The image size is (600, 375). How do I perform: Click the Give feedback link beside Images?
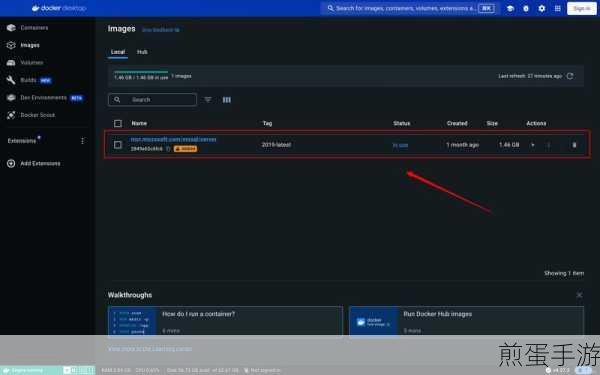tap(160, 29)
